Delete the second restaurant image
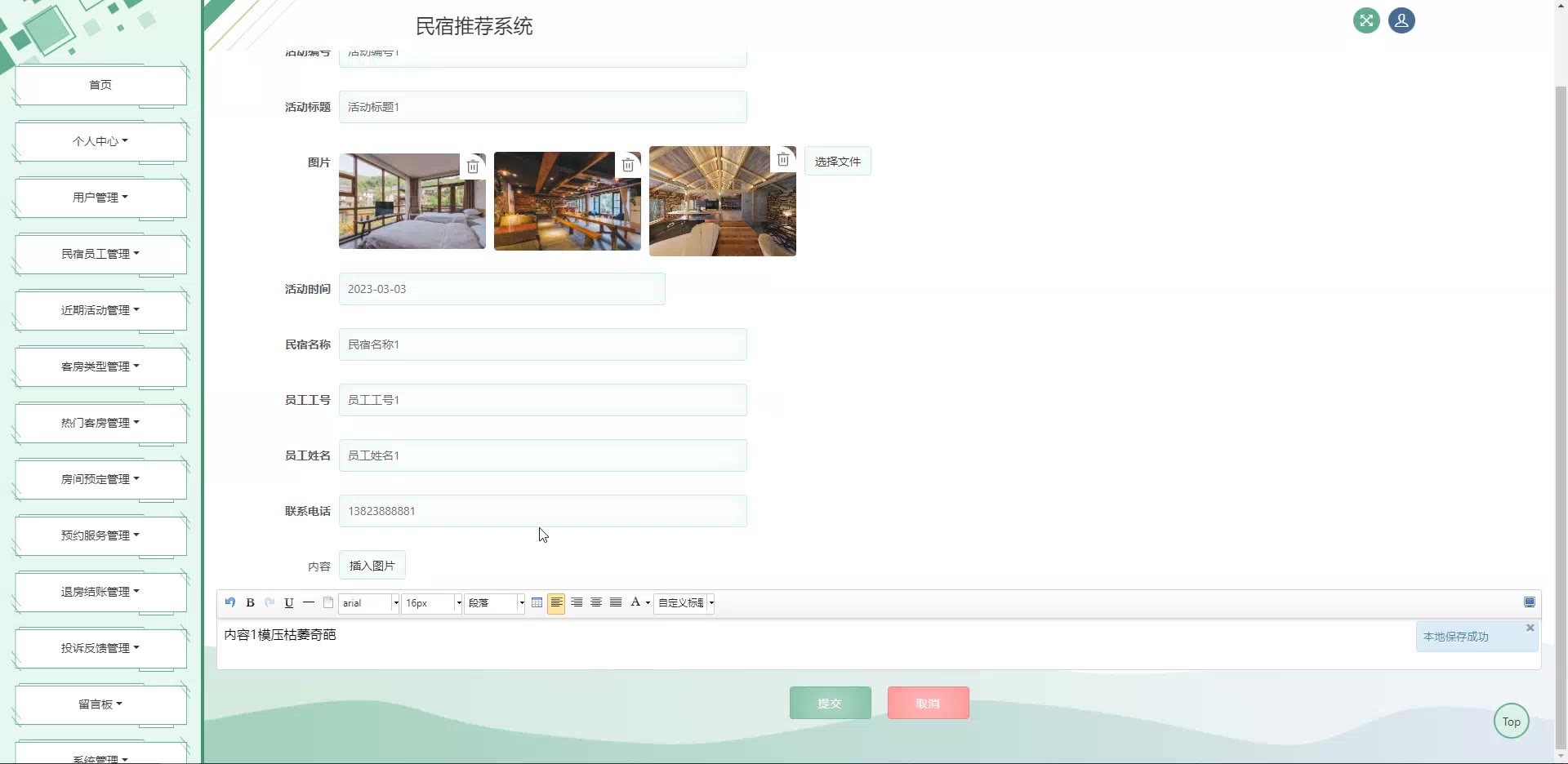Screen dimensions: 1568x764 (628, 165)
